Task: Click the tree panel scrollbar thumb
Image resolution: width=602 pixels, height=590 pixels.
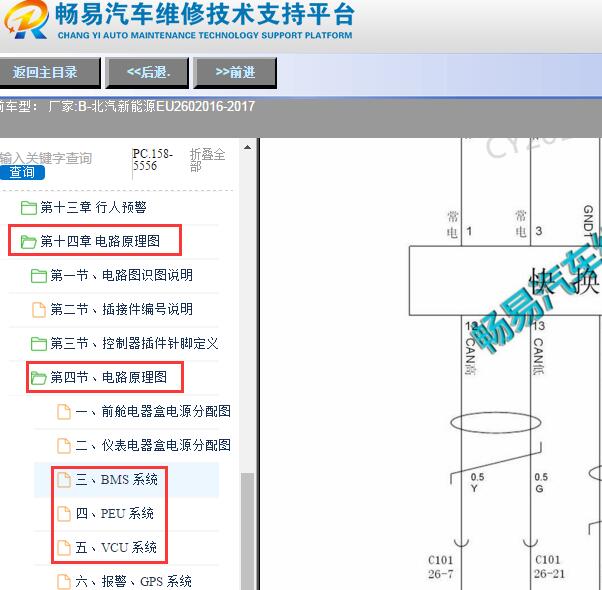Action: 248,531
